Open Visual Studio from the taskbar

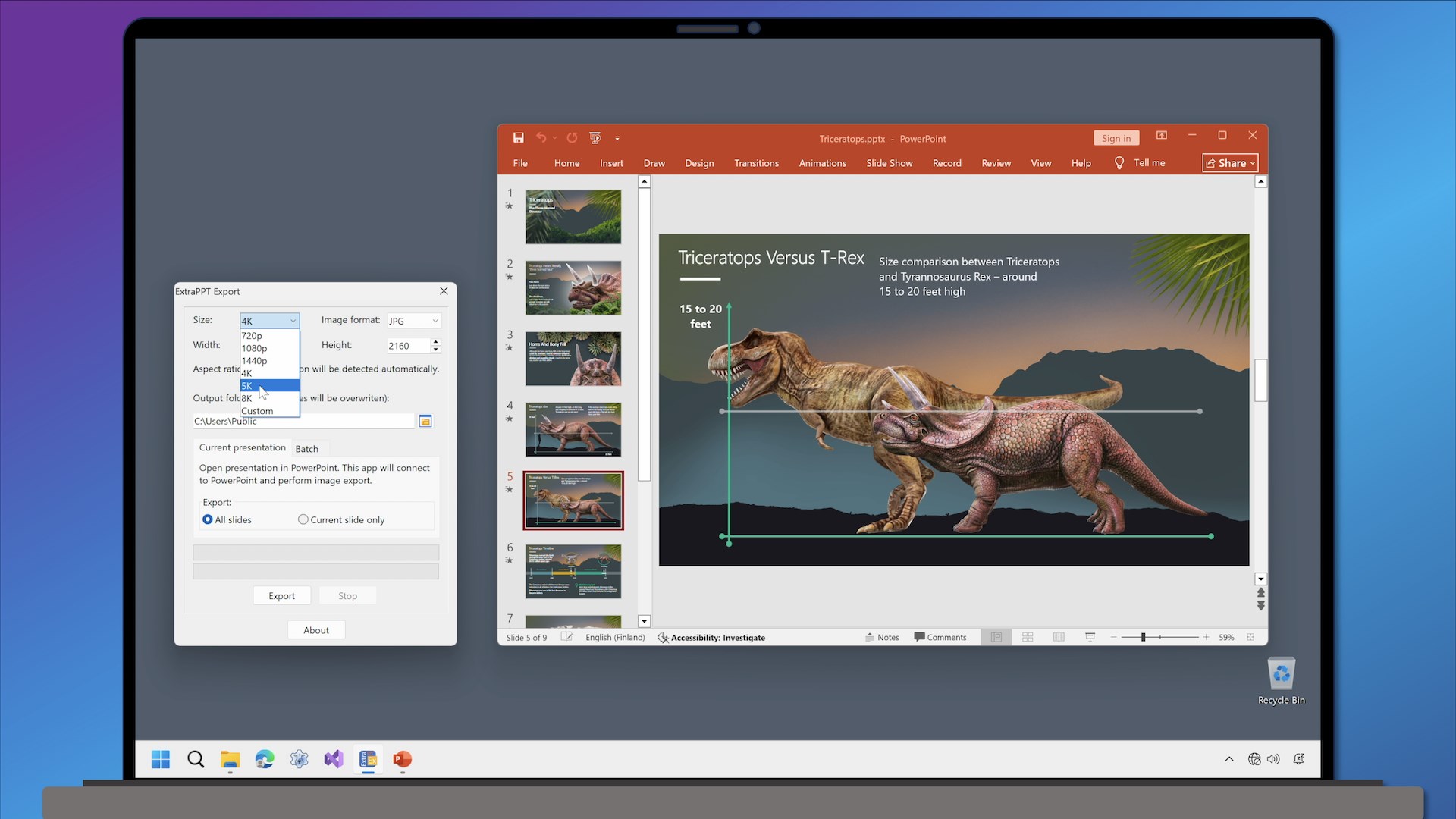click(334, 759)
